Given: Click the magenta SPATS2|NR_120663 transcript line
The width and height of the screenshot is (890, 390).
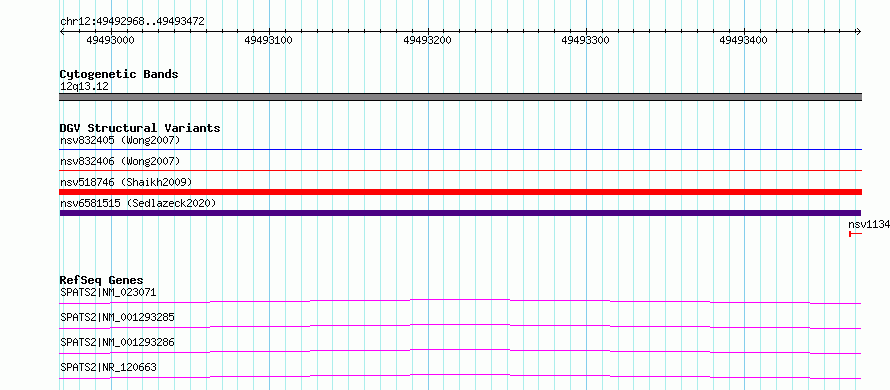Looking at the screenshot, I should [x=461, y=376].
